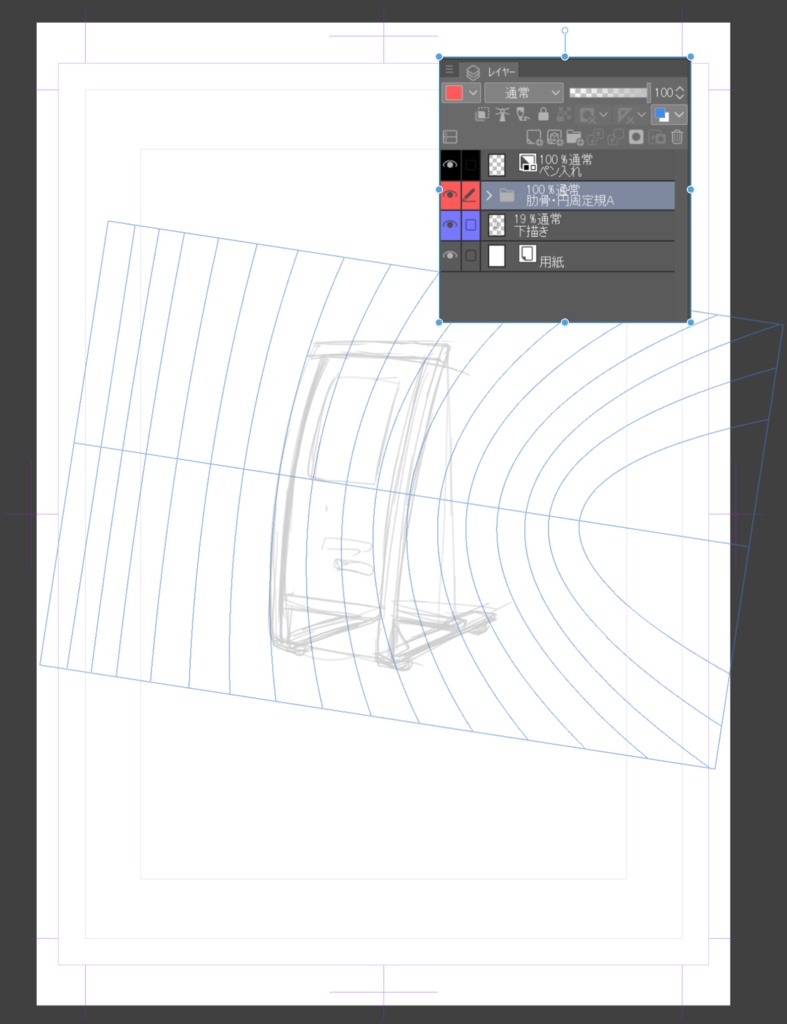Create a new raster layer icon

pyautogui.click(x=534, y=136)
